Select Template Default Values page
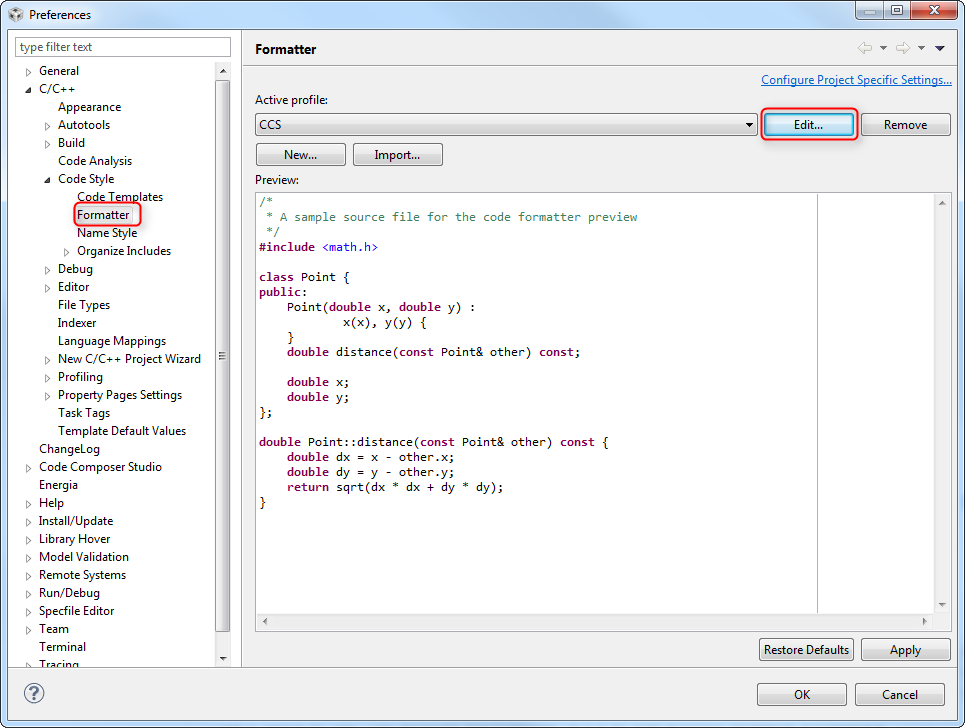The height and width of the screenshot is (728, 965). (x=122, y=431)
